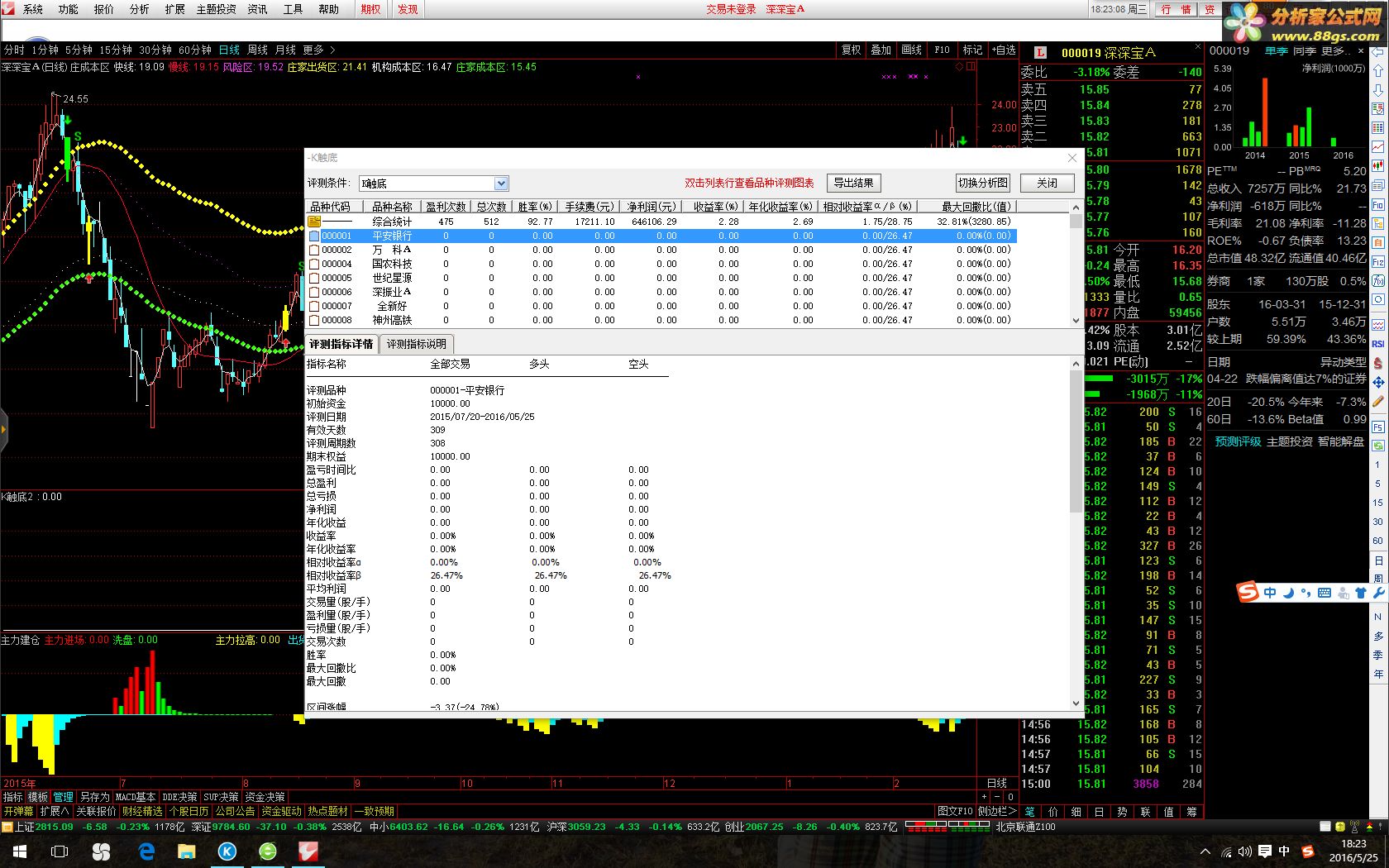Click the Sogou input method tray icon

coord(1307,851)
